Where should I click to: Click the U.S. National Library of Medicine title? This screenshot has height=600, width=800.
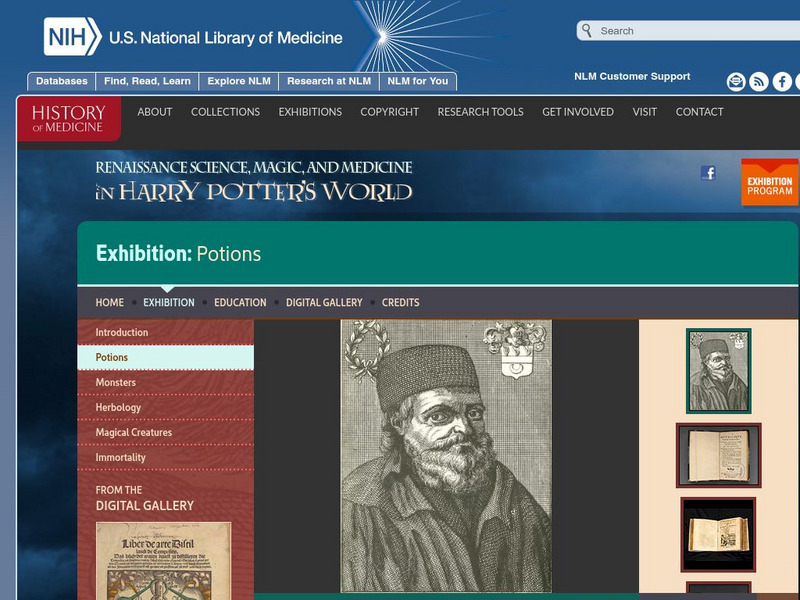(226, 38)
